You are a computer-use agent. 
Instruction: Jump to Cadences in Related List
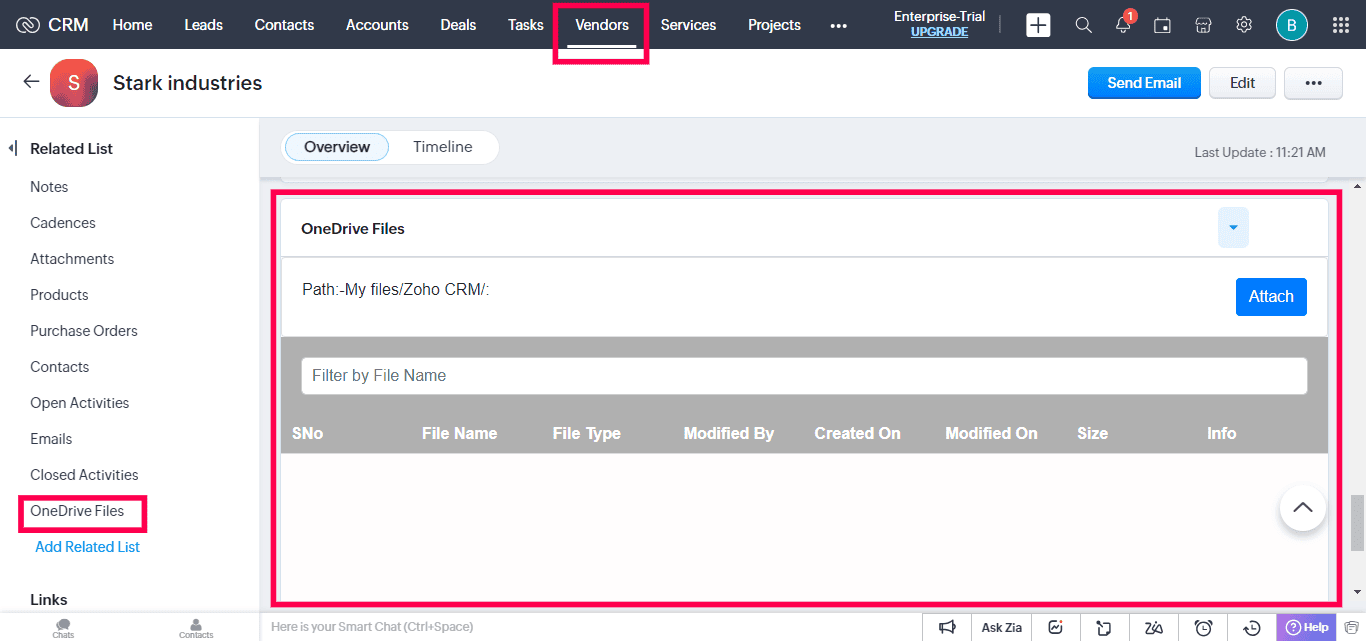[63, 223]
